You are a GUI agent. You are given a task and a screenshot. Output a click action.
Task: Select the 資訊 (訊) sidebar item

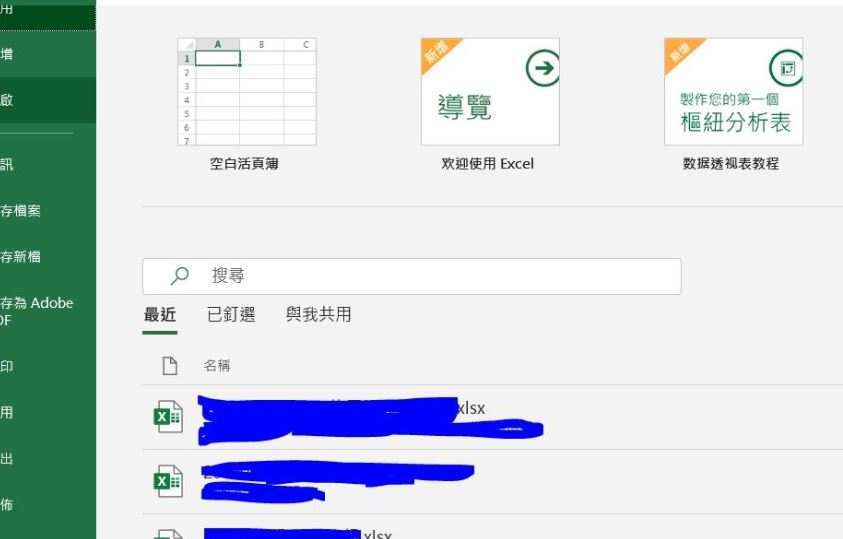tap(47, 164)
